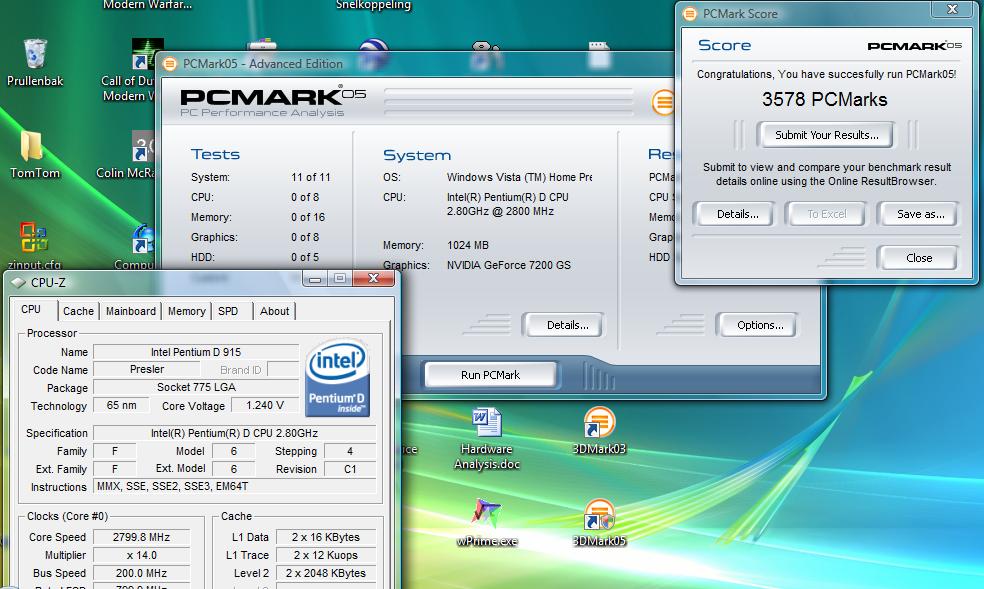984x589 pixels.
Task: Click the Stepping value 4
Action: coord(350,451)
